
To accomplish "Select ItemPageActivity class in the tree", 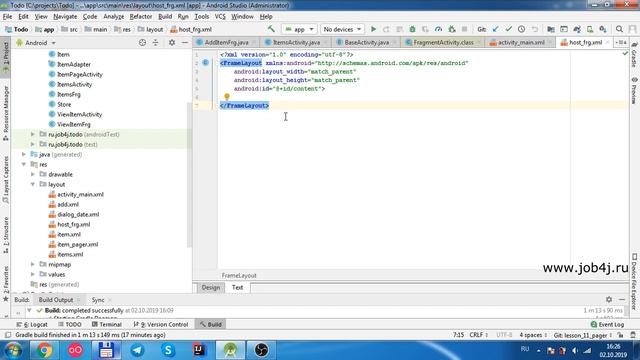I will (80, 74).
